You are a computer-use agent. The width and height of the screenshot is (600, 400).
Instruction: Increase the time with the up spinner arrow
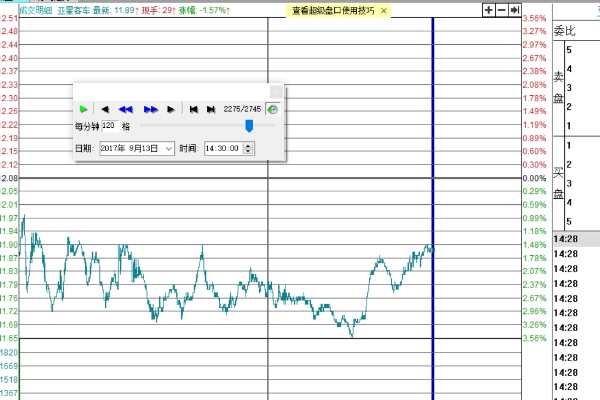tap(248, 145)
